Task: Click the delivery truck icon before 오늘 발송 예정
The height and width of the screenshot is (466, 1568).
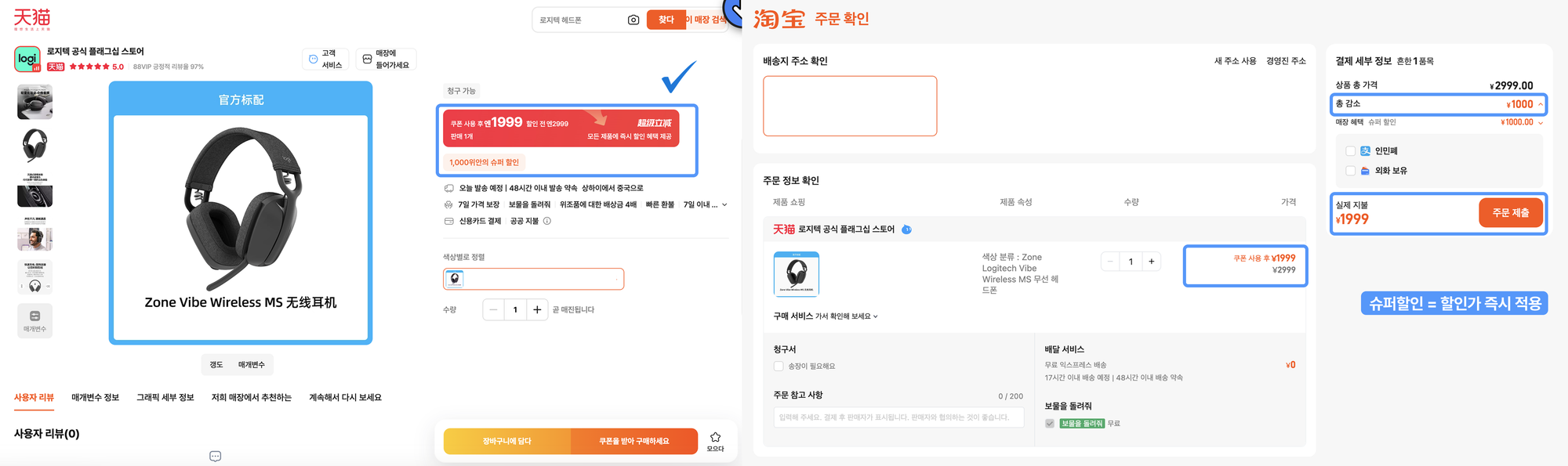Action: [449, 188]
